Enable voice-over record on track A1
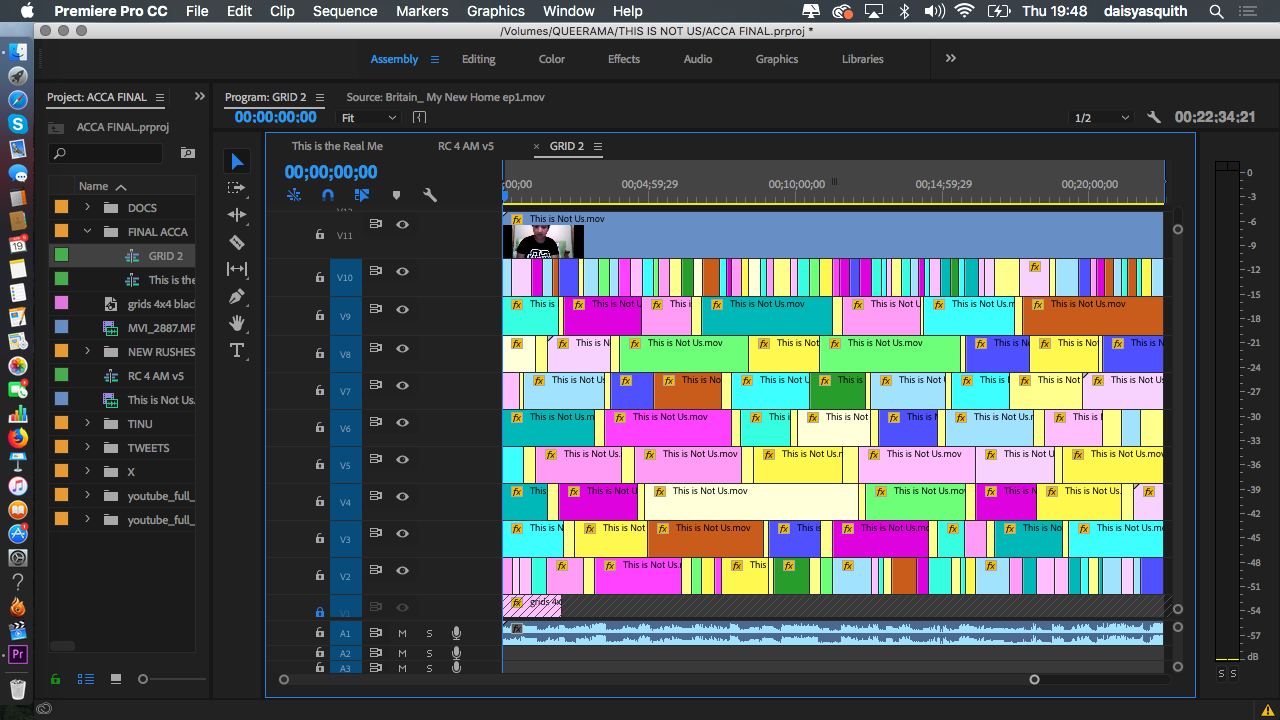 (456, 633)
